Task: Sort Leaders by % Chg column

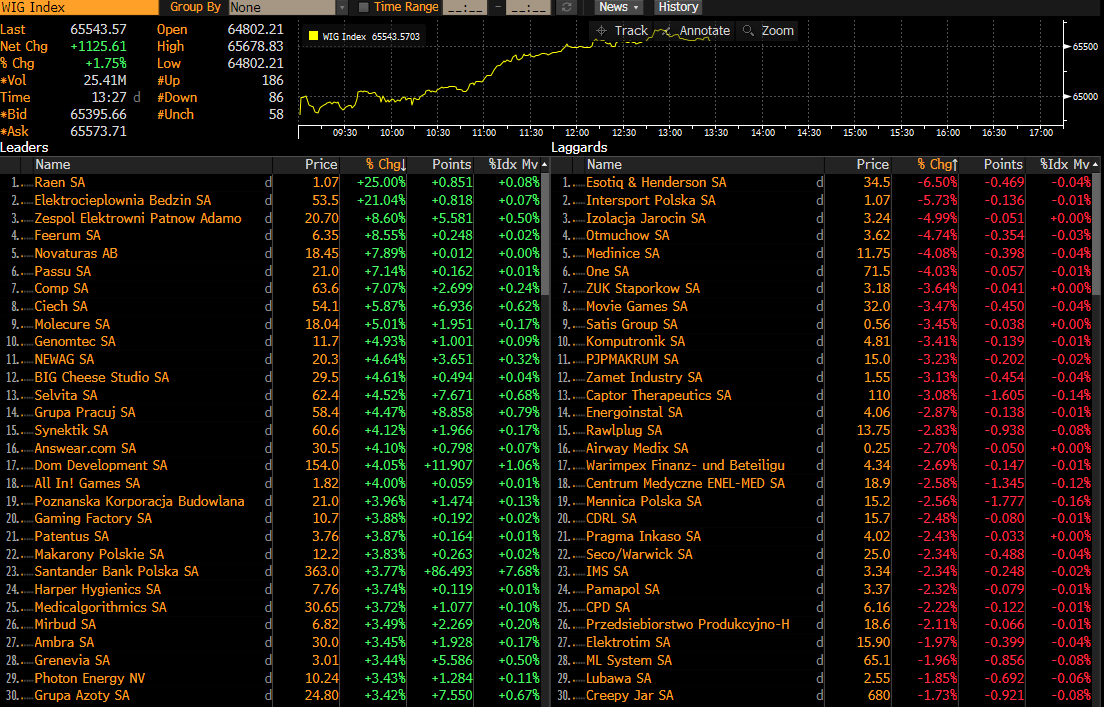Action: [384, 165]
